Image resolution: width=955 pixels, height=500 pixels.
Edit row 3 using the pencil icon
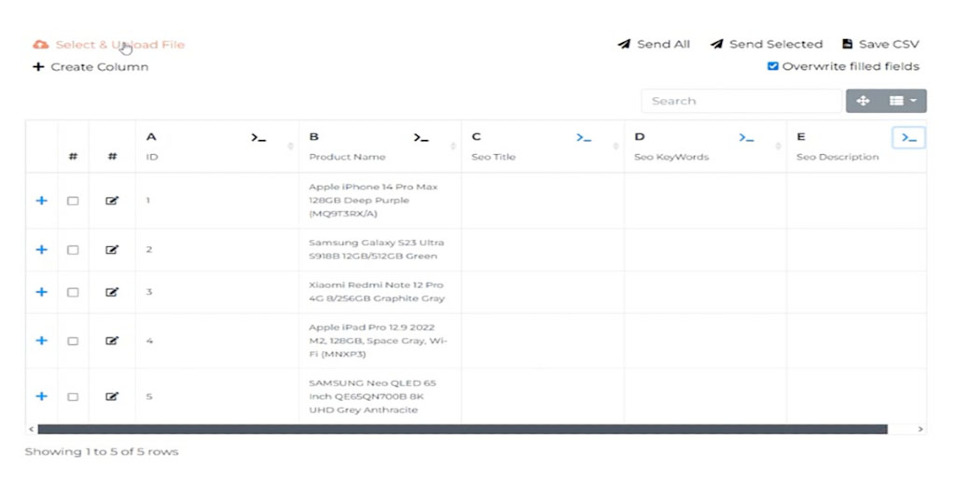112,292
